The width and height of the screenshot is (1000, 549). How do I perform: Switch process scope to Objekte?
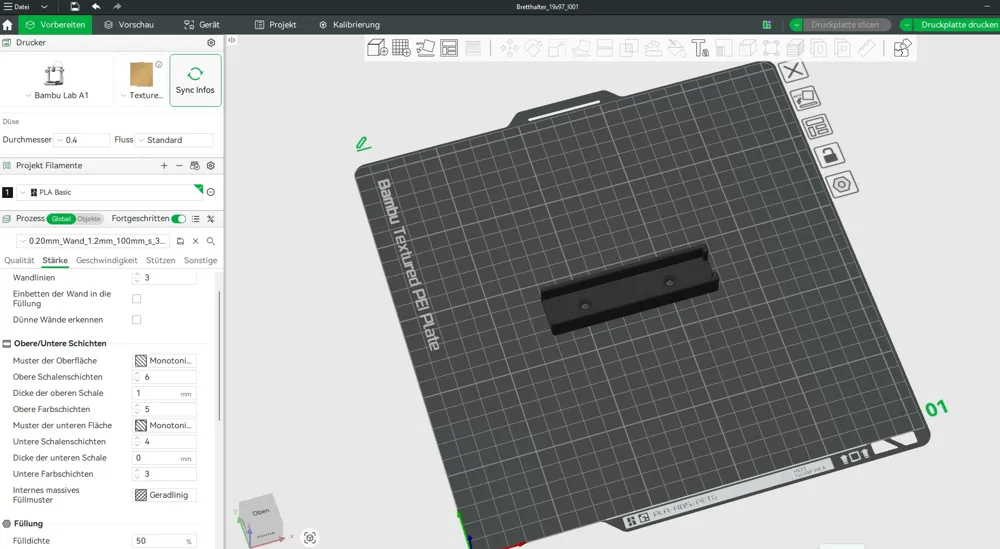pyautogui.click(x=89, y=219)
